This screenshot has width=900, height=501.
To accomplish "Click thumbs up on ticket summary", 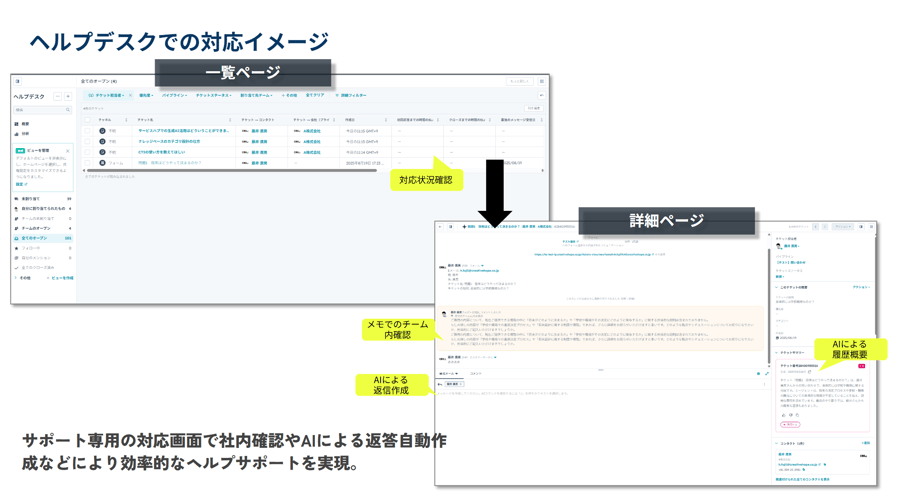I will (785, 414).
